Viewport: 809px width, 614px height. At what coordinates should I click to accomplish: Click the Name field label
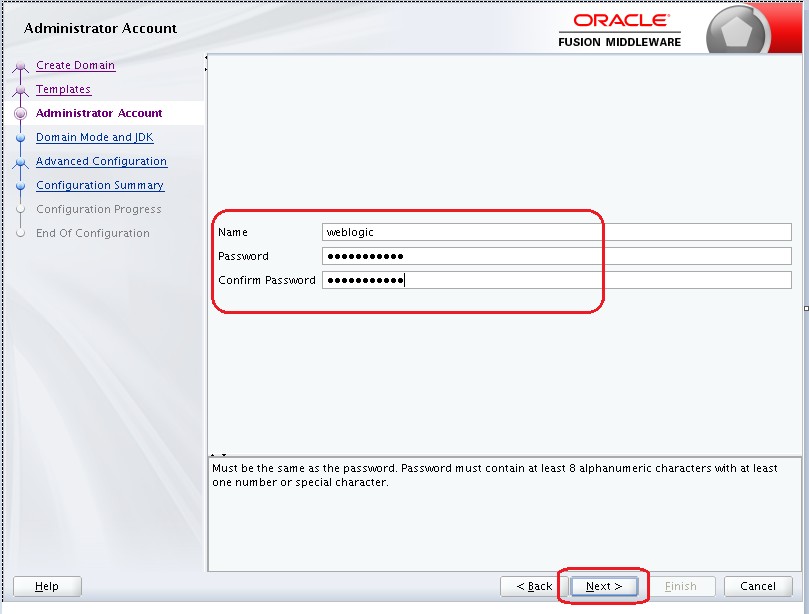point(233,232)
